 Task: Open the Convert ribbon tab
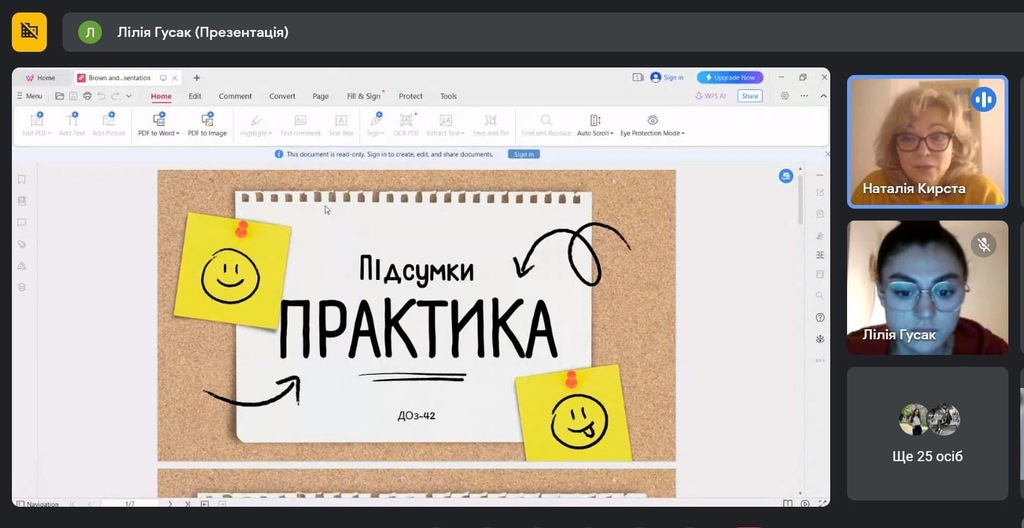click(x=282, y=96)
